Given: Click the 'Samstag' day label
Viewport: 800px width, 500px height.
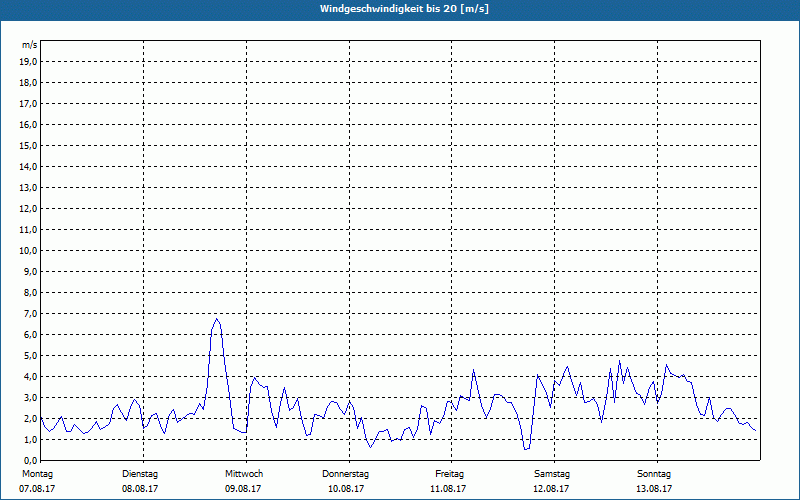Looking at the screenshot, I should tap(552, 474).
